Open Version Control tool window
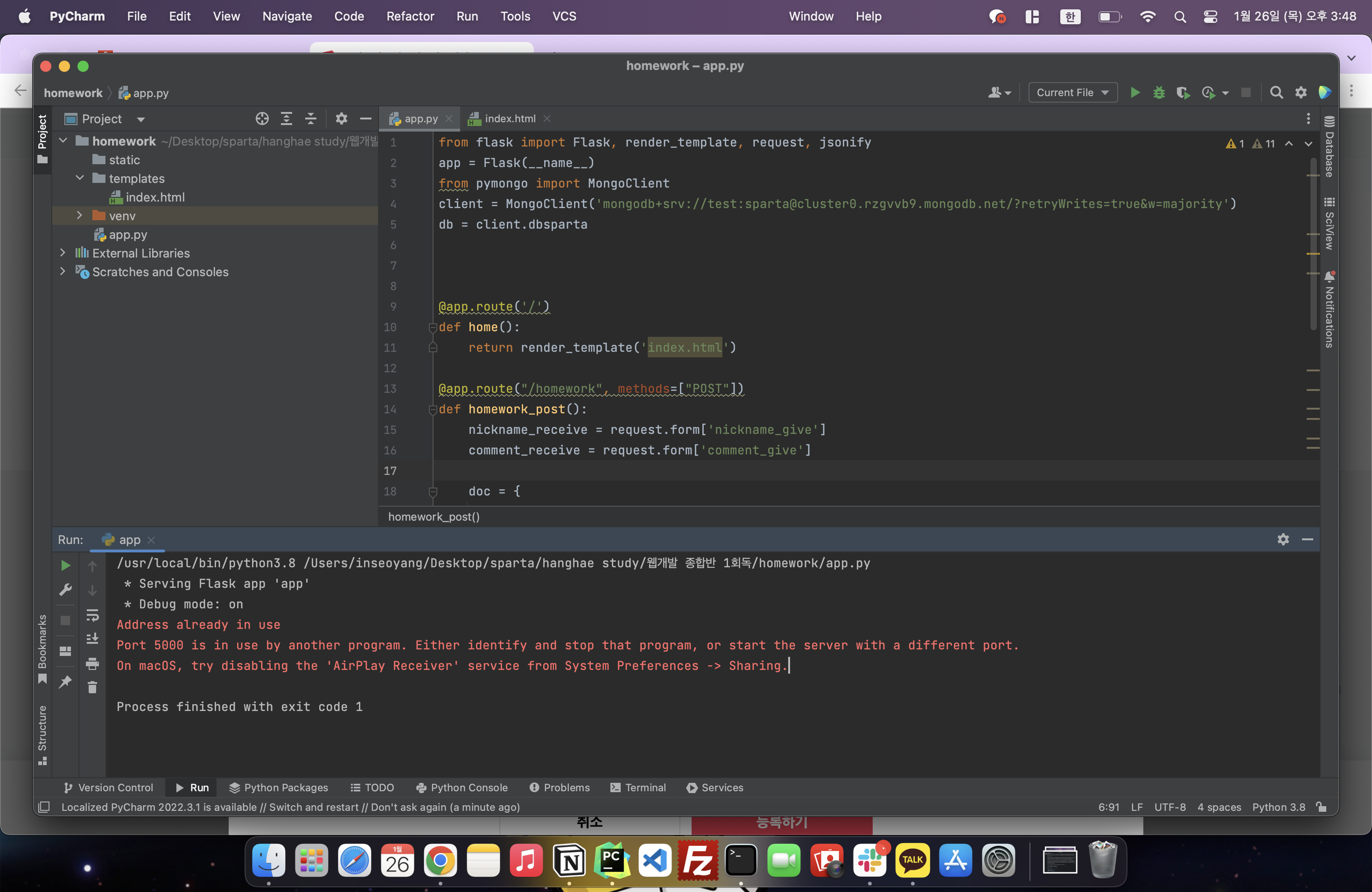Screen dimensions: 1372x892 click(x=108, y=787)
